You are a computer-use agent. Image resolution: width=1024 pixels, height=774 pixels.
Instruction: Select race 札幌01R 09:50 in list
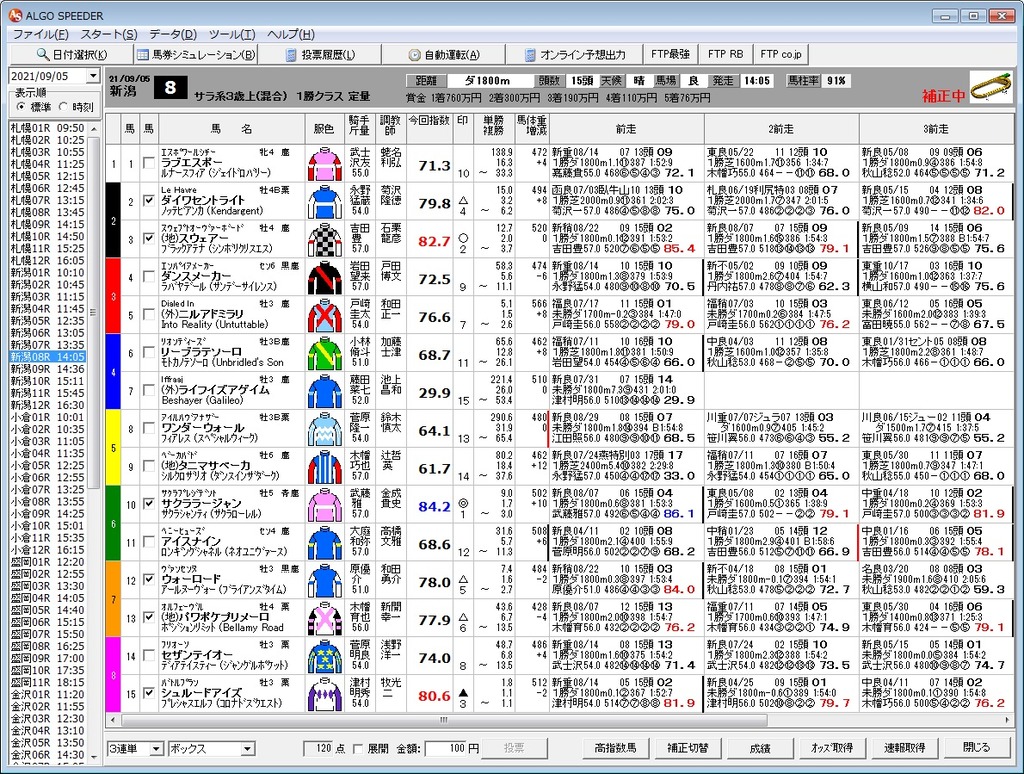click(x=48, y=128)
